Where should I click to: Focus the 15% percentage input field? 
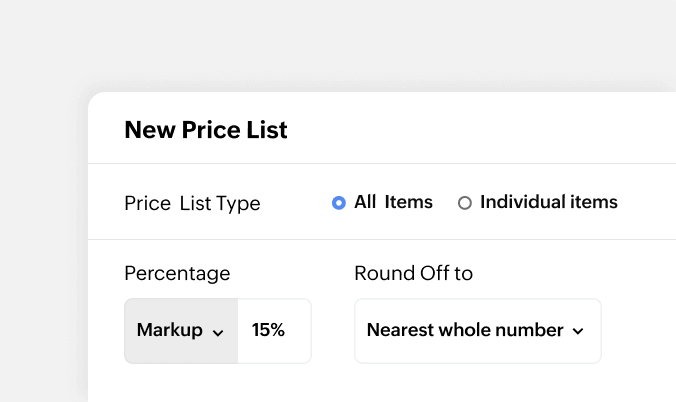pyautogui.click(x=274, y=330)
